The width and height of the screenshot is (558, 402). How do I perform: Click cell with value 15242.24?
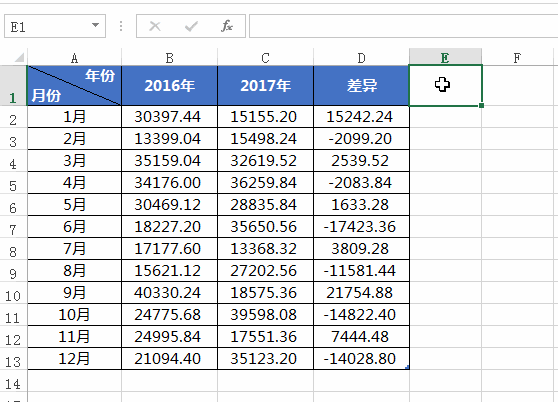[362, 117]
